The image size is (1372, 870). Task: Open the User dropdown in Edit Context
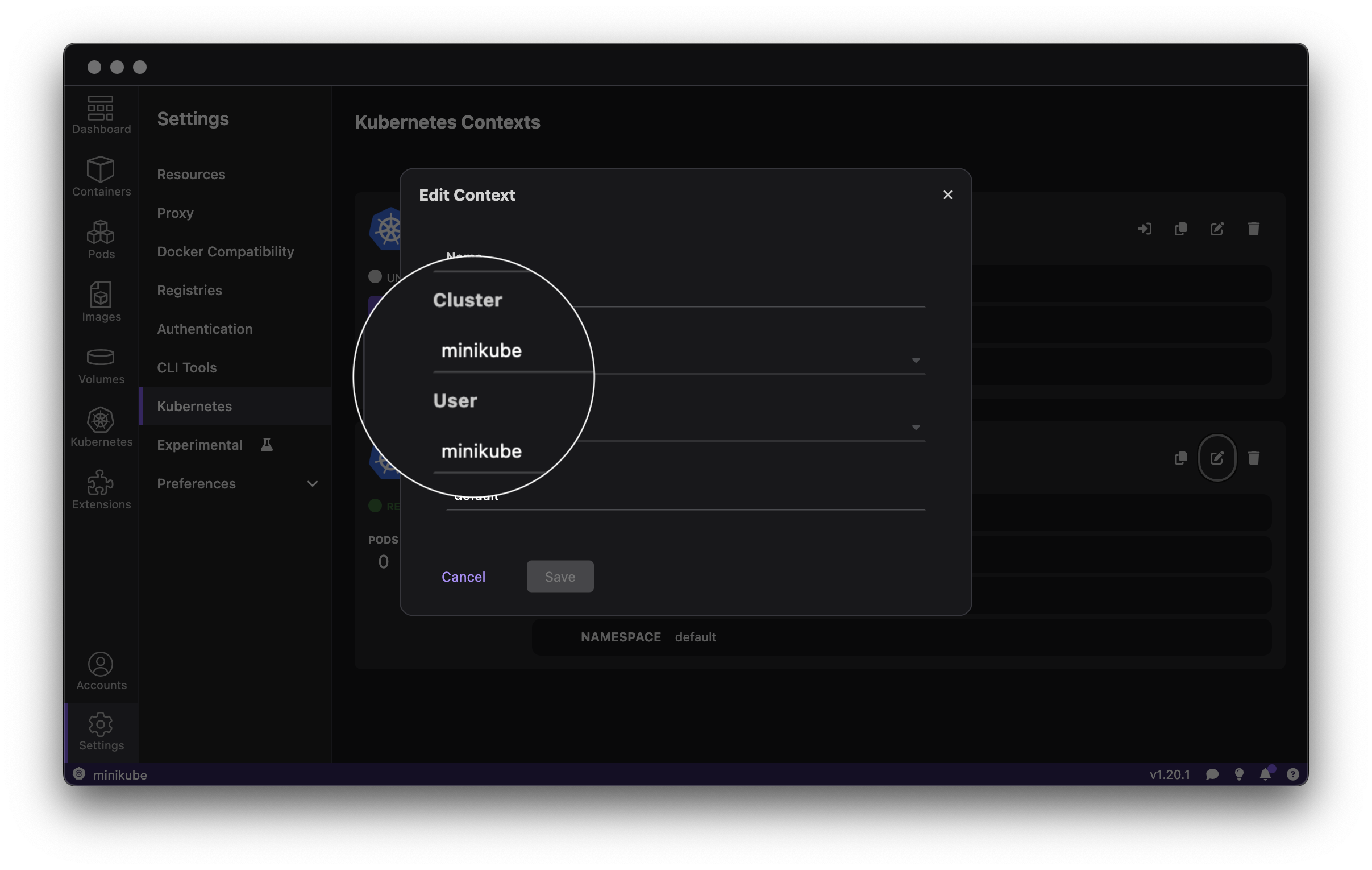916,427
